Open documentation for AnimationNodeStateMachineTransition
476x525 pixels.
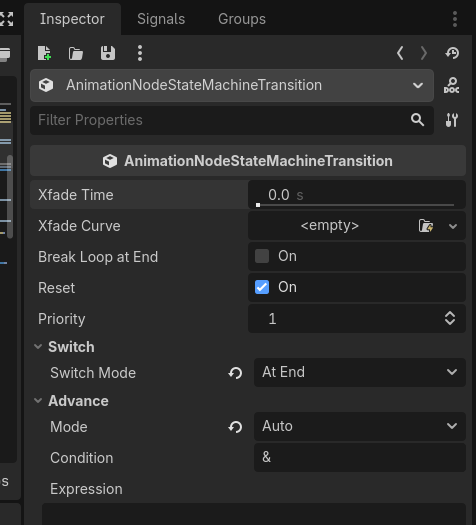click(x=452, y=85)
